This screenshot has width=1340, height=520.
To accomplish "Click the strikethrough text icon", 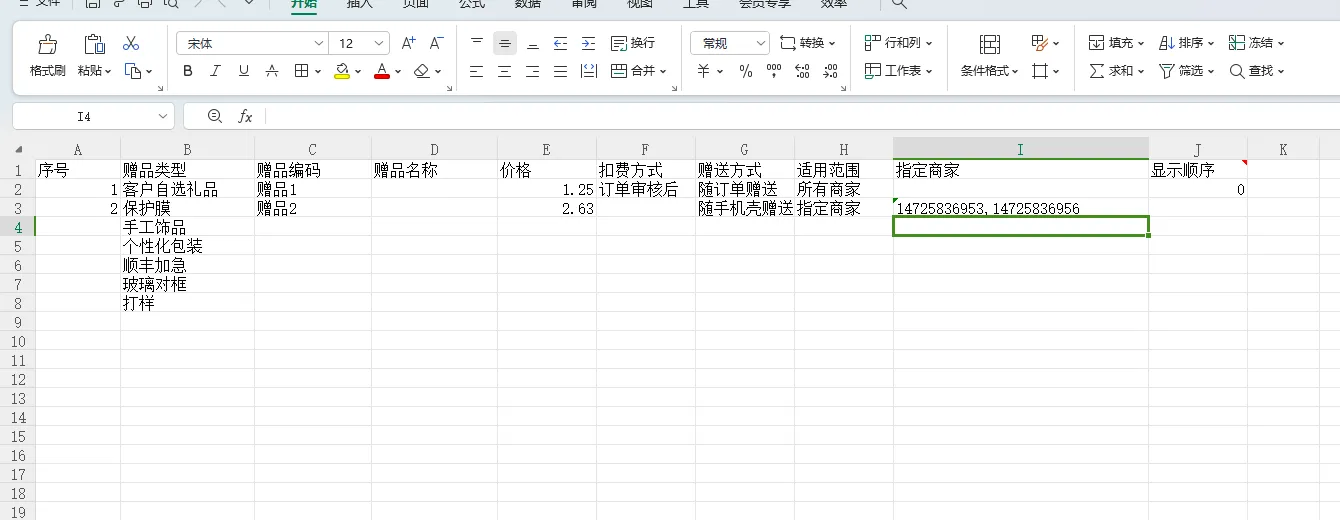I will 272,71.
